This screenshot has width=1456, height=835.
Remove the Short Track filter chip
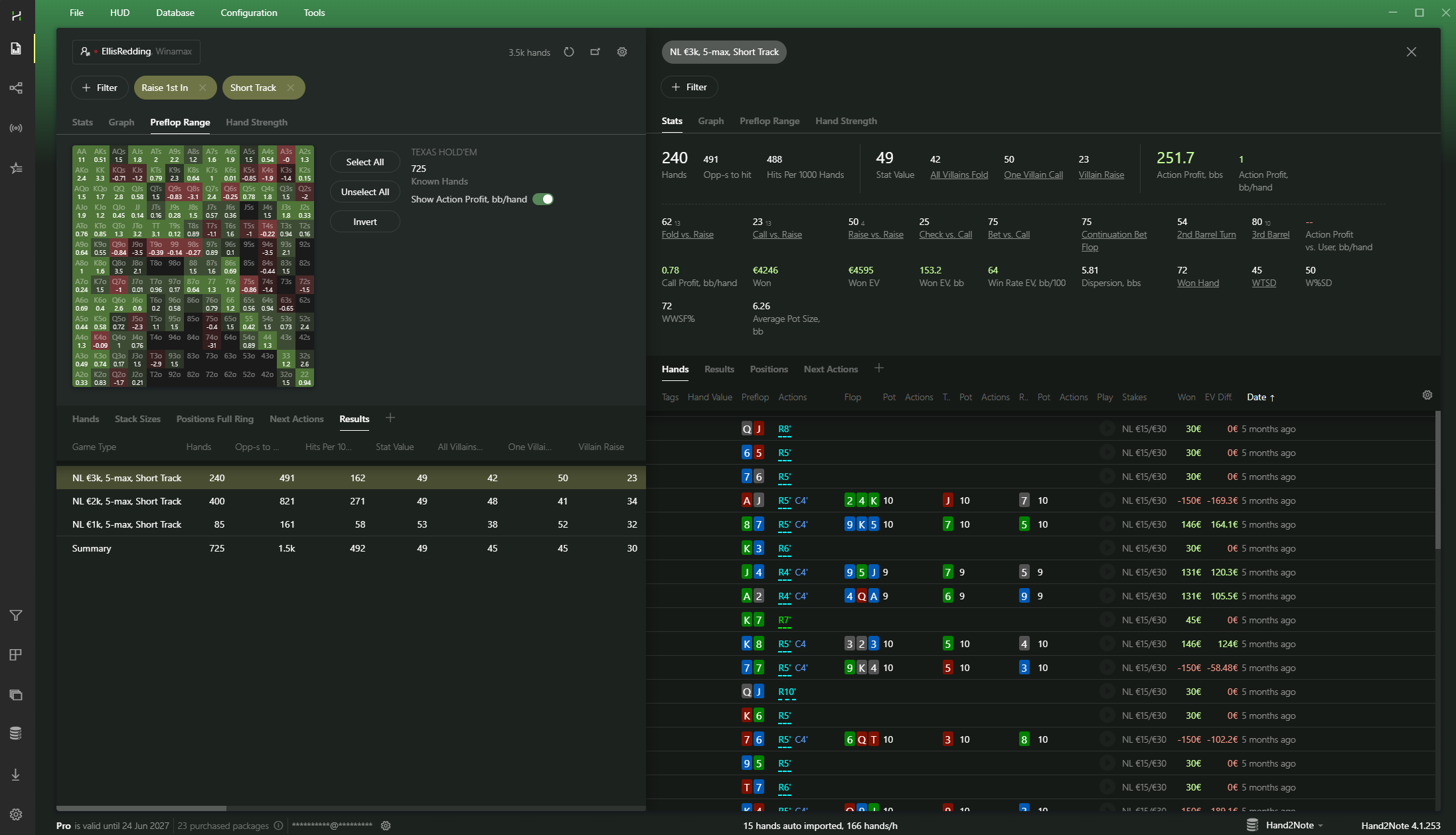[x=291, y=88]
